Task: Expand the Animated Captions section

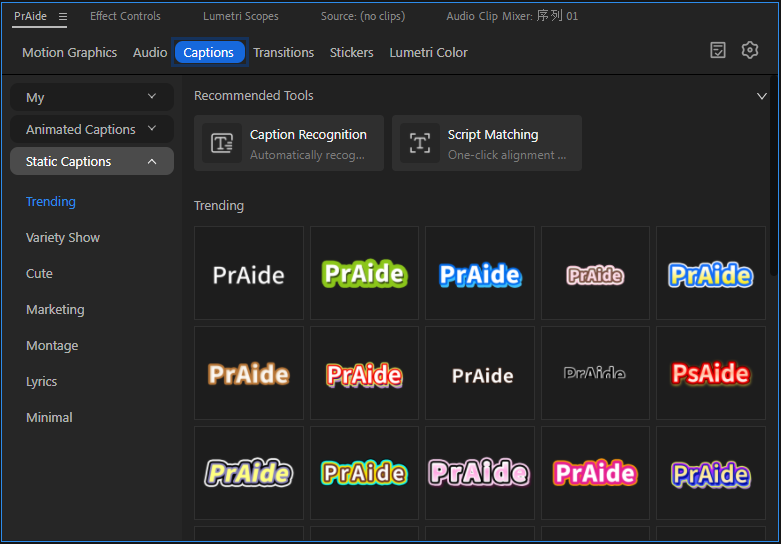Action: (x=92, y=129)
